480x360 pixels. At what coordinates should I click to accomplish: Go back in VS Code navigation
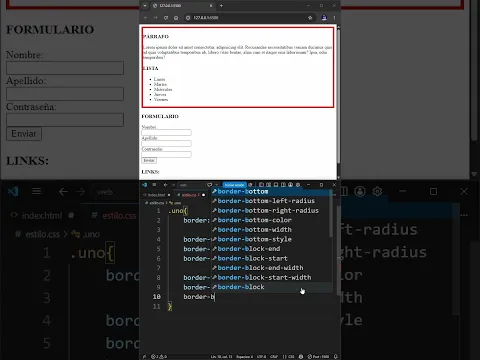tap(165, 185)
